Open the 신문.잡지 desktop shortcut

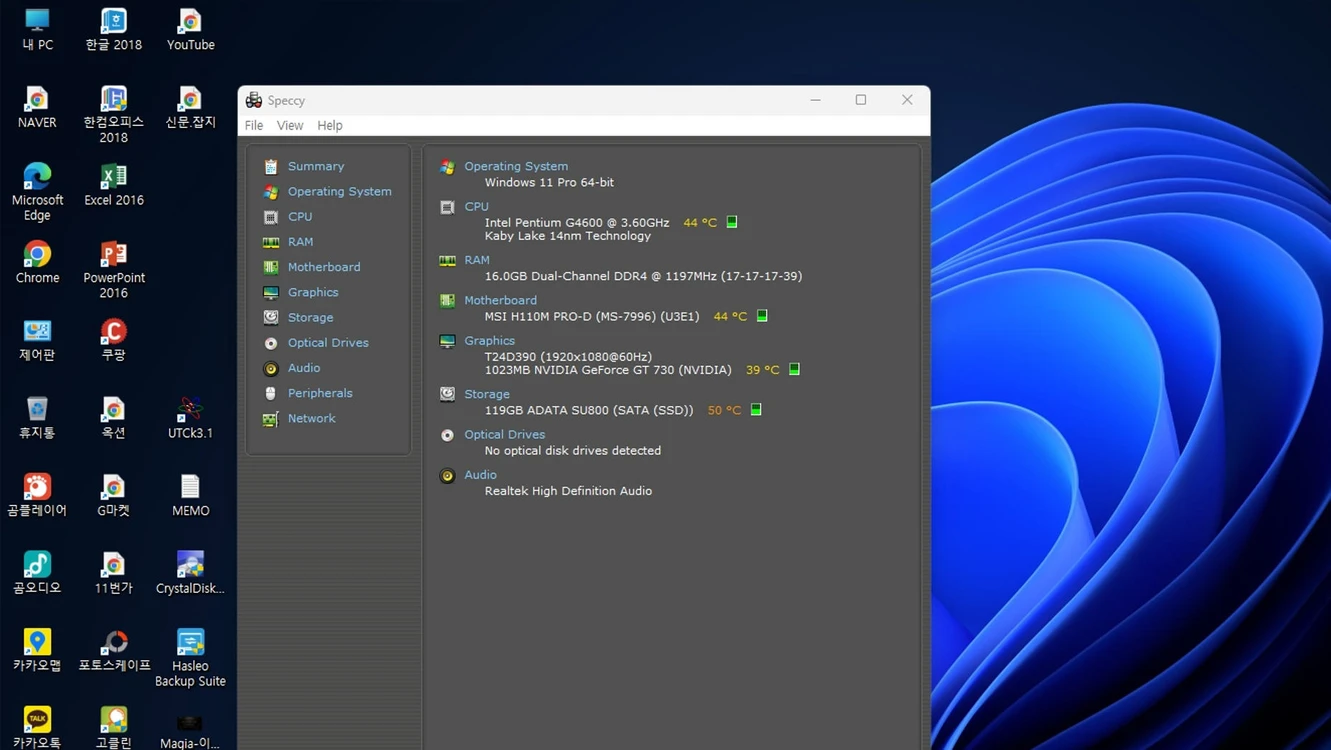click(190, 107)
